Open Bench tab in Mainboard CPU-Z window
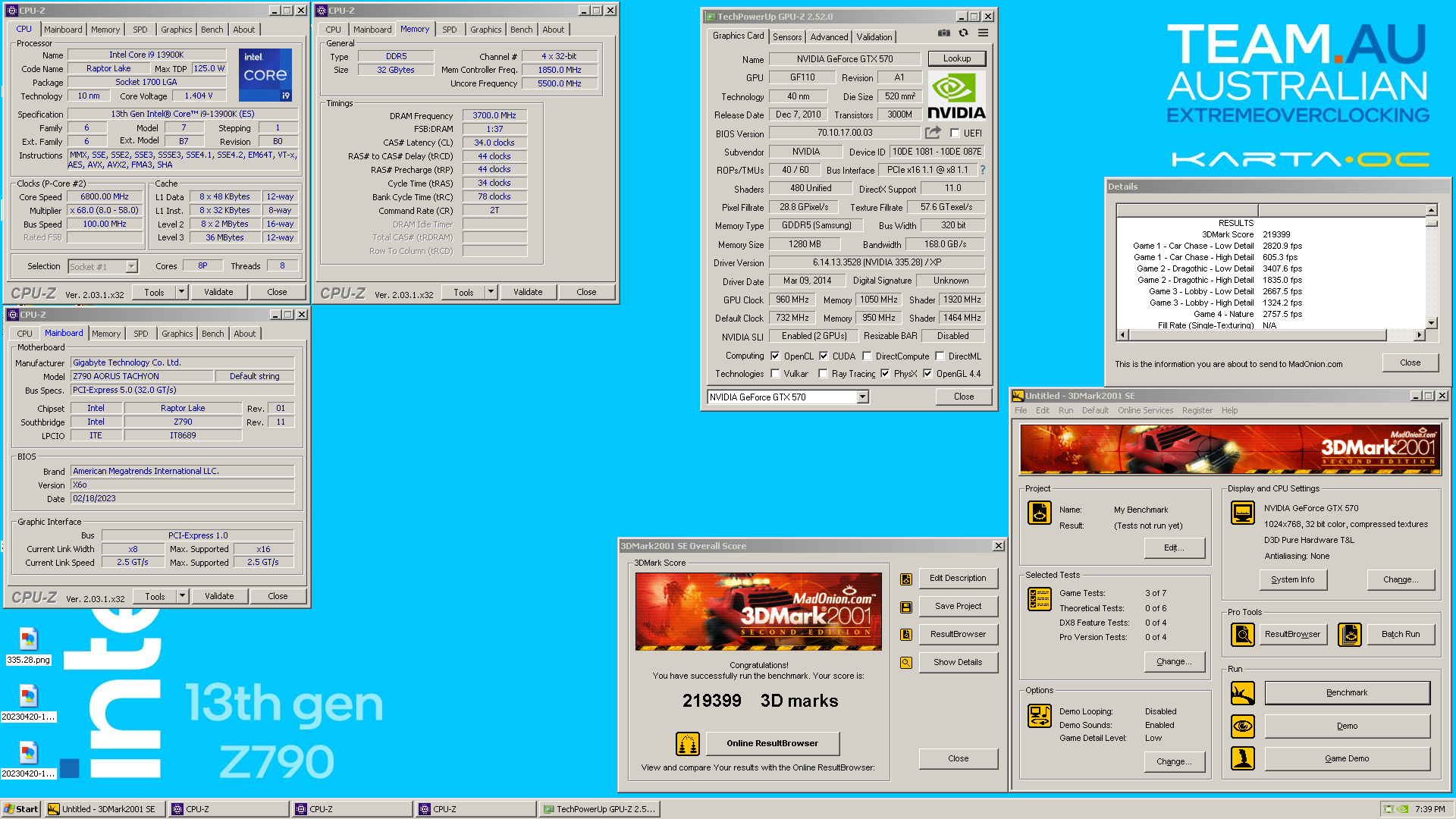The image size is (1456, 819). (x=213, y=334)
